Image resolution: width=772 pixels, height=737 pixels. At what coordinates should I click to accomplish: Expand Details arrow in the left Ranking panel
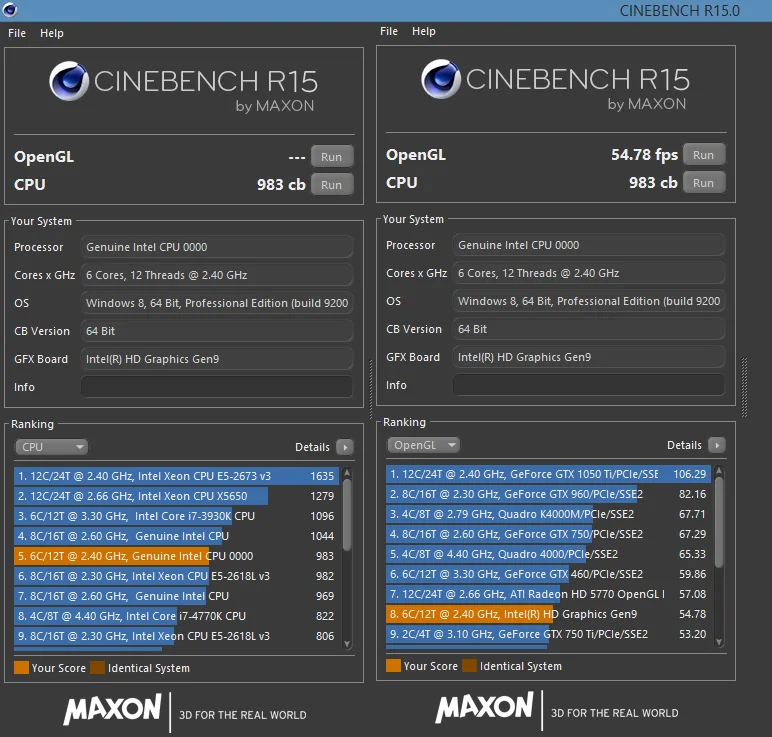[x=345, y=447]
